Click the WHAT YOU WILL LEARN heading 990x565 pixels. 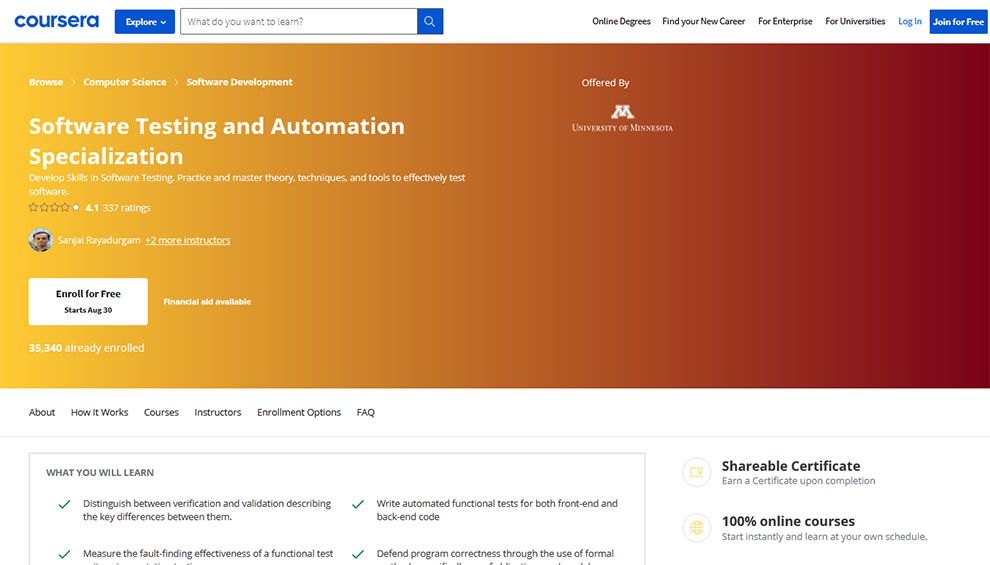[100, 472]
